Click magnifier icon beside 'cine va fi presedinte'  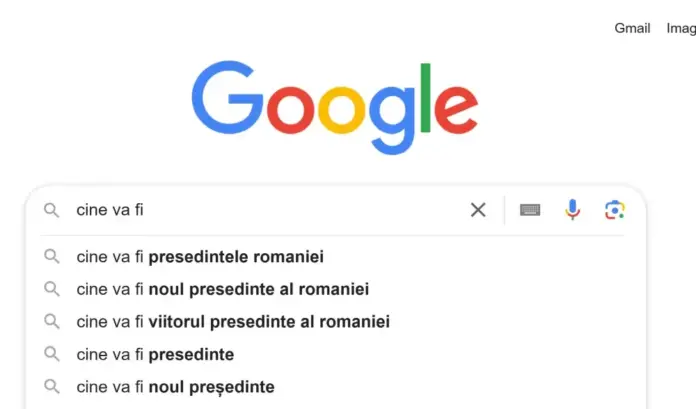tap(51, 354)
